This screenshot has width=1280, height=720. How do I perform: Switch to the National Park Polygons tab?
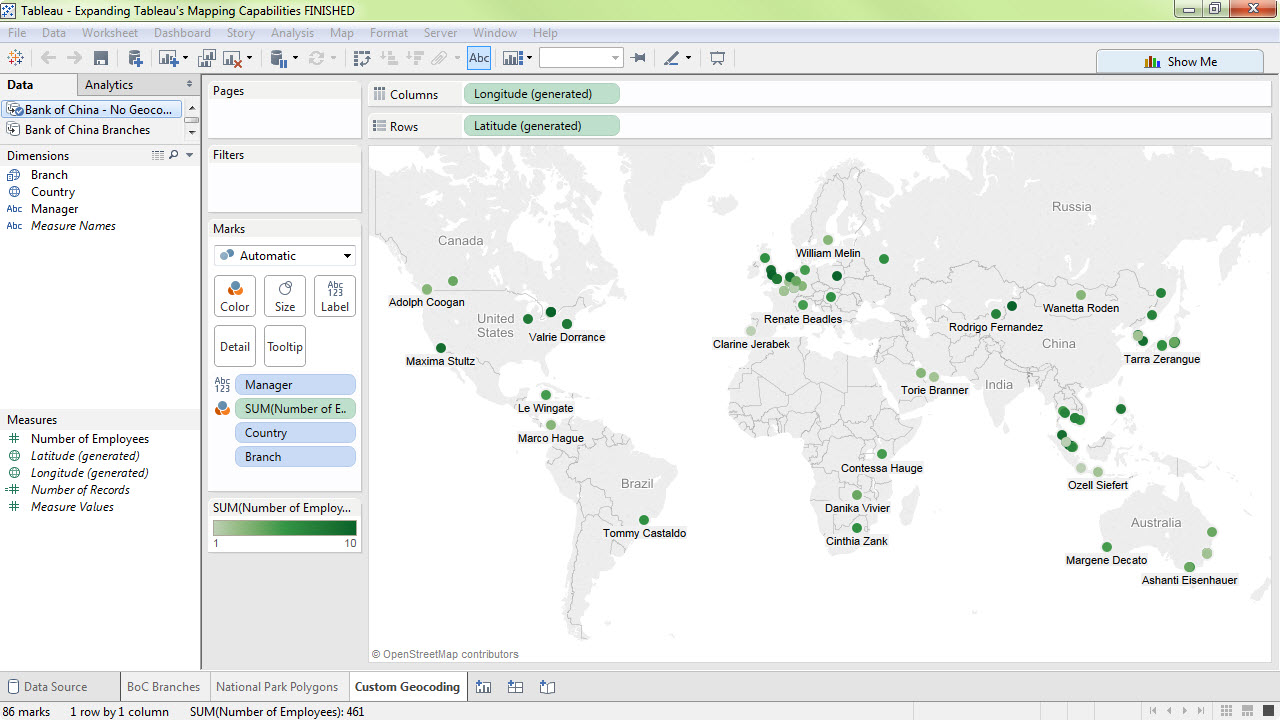277,687
